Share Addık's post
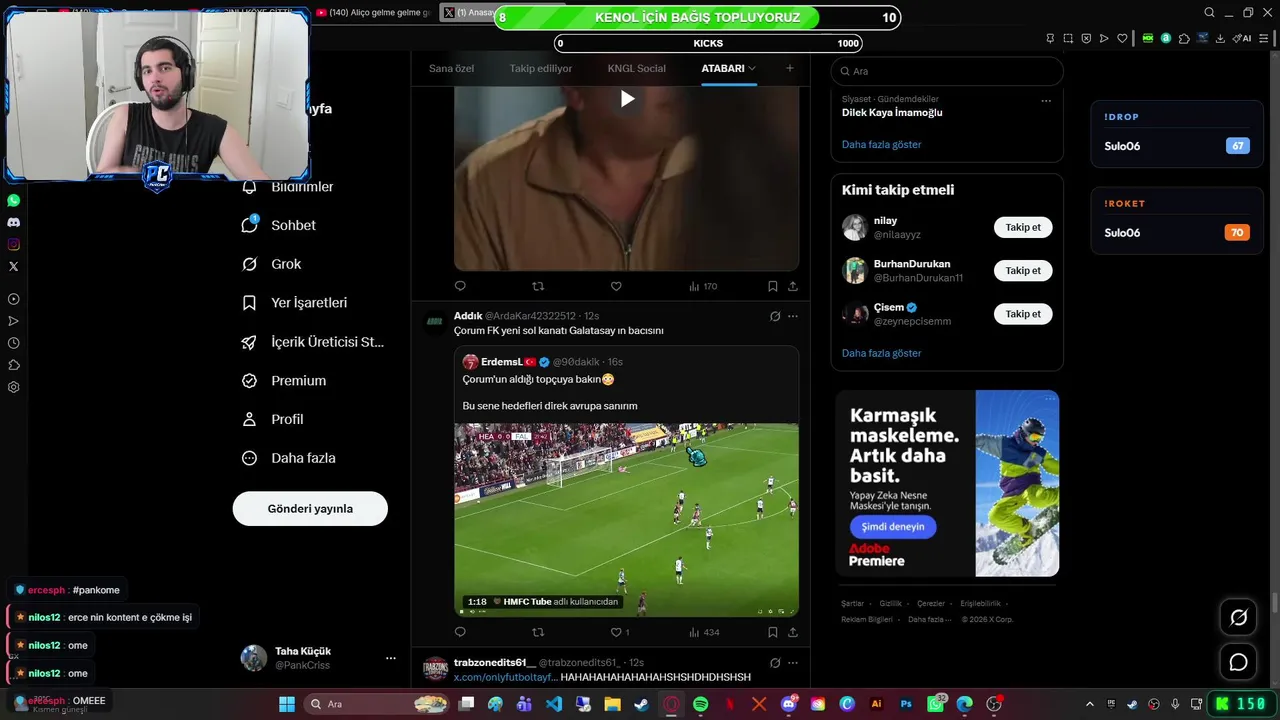This screenshot has width=1280, height=720. point(793,632)
